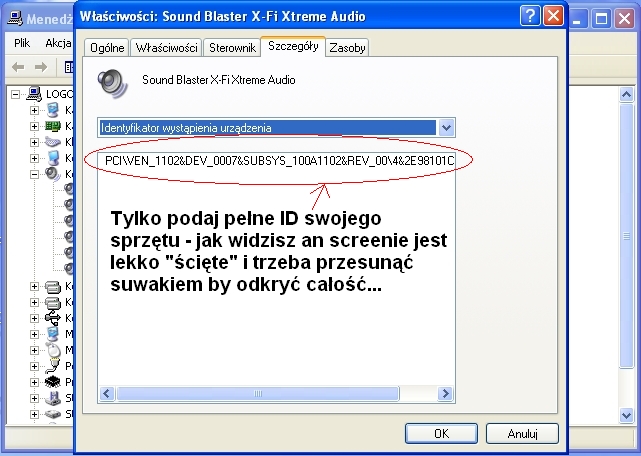Collapse the LOGO root node in tree
Screen dimensions: 641x456
[x=15, y=94]
